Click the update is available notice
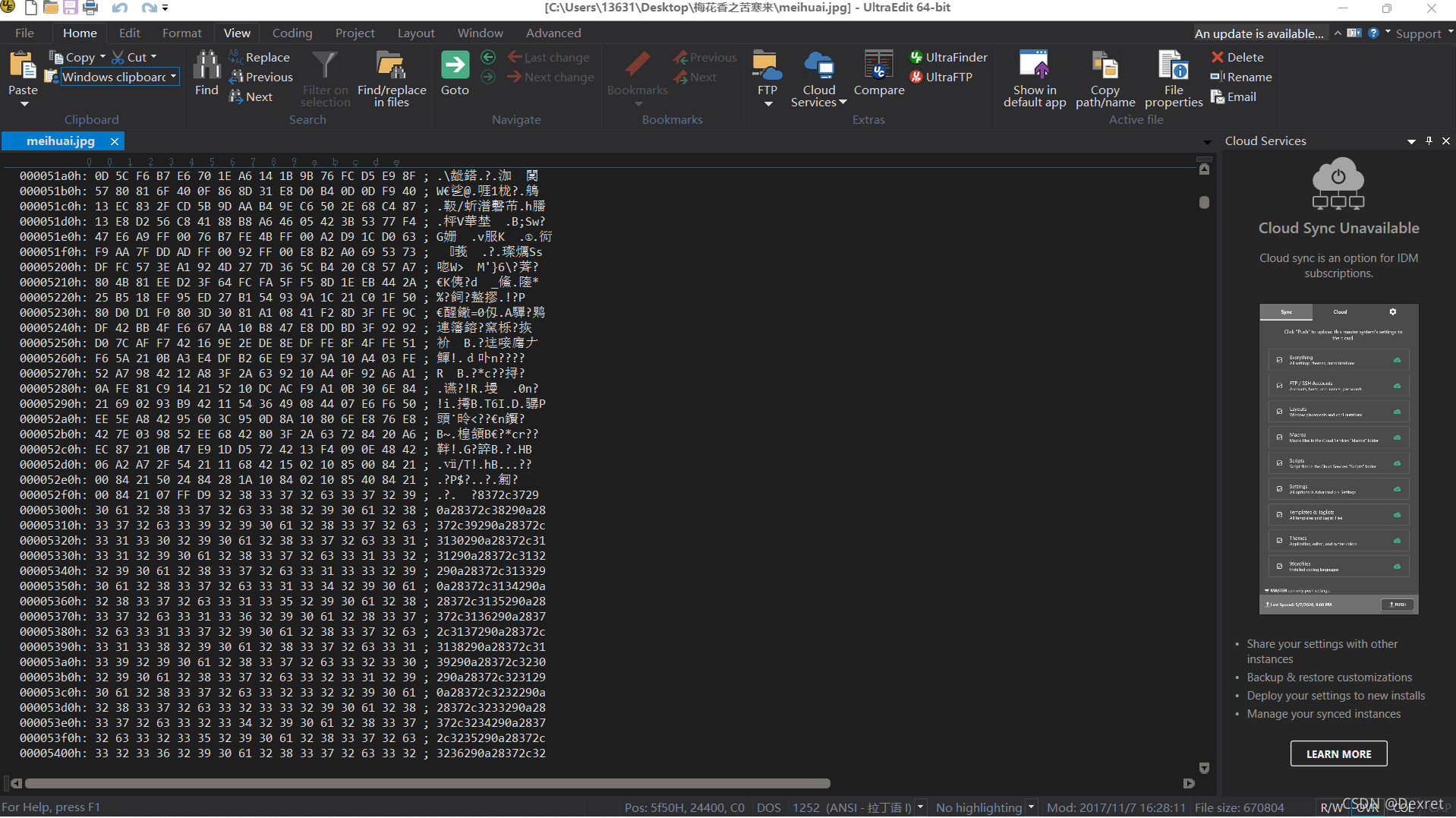Image resolution: width=1456 pixels, height=818 pixels. click(x=1259, y=33)
